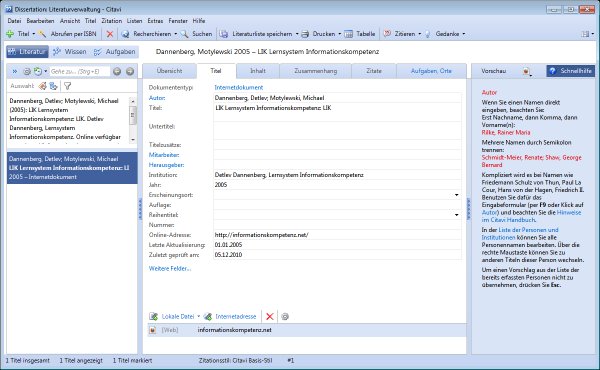Viewport: 600px width, 370px height.
Task: Delete title with red X in toolbar
Action: click(x=110, y=34)
